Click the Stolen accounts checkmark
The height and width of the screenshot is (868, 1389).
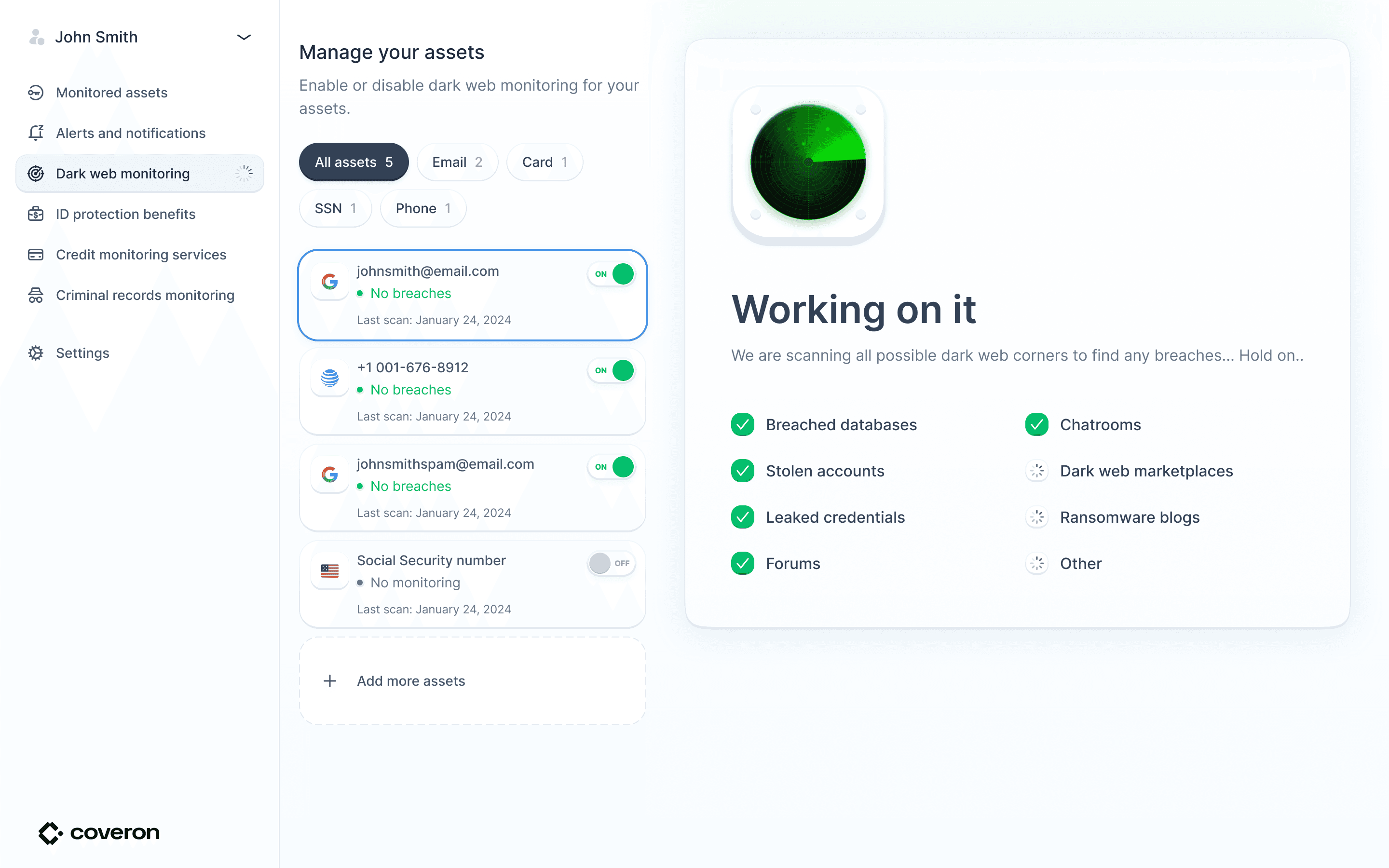[x=743, y=471]
